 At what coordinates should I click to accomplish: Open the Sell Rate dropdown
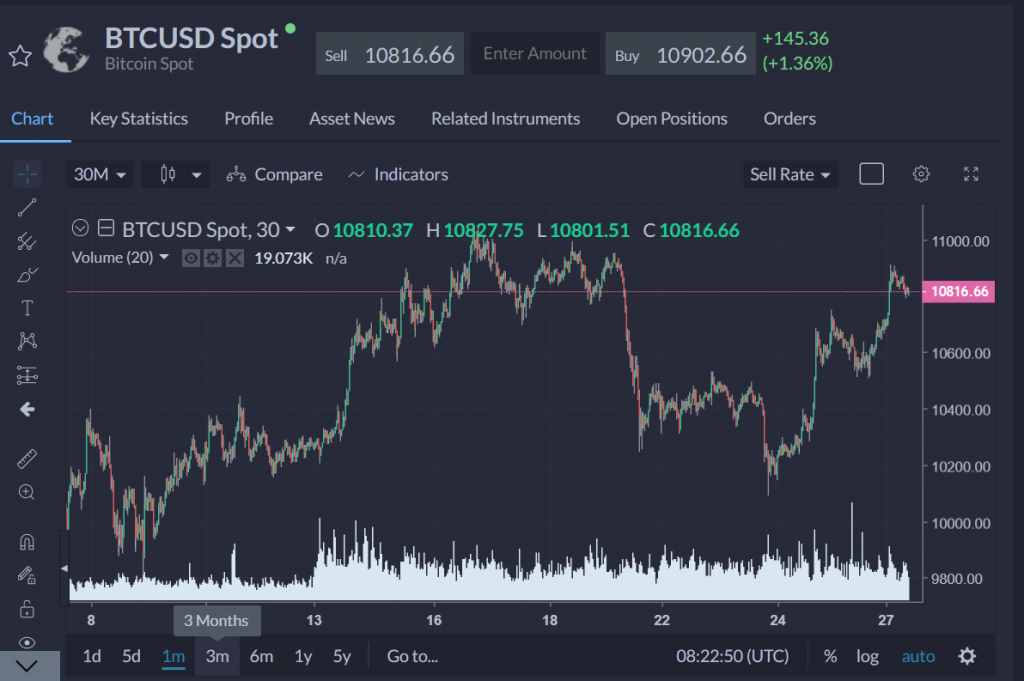click(790, 174)
